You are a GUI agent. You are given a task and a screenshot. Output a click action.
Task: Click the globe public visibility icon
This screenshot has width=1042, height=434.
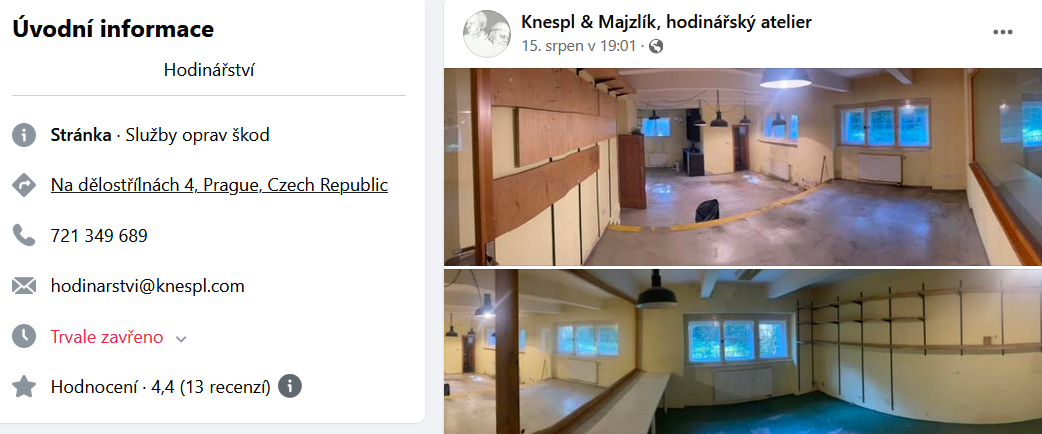[x=656, y=46]
